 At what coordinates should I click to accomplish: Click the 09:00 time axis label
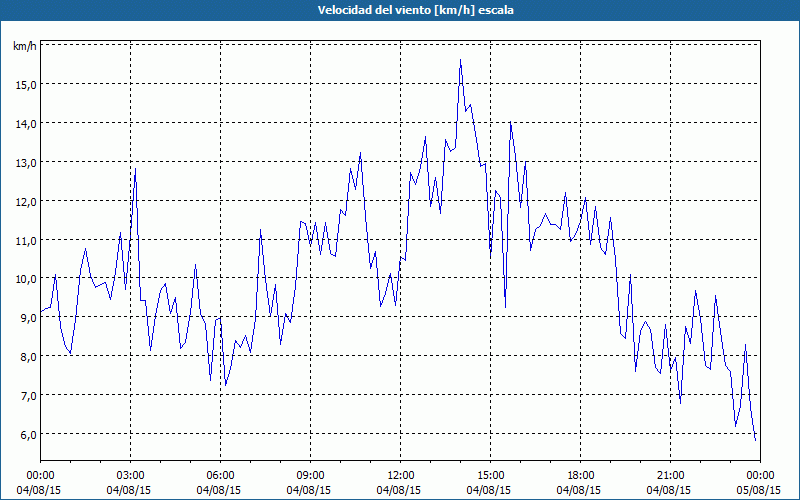pyautogui.click(x=310, y=475)
